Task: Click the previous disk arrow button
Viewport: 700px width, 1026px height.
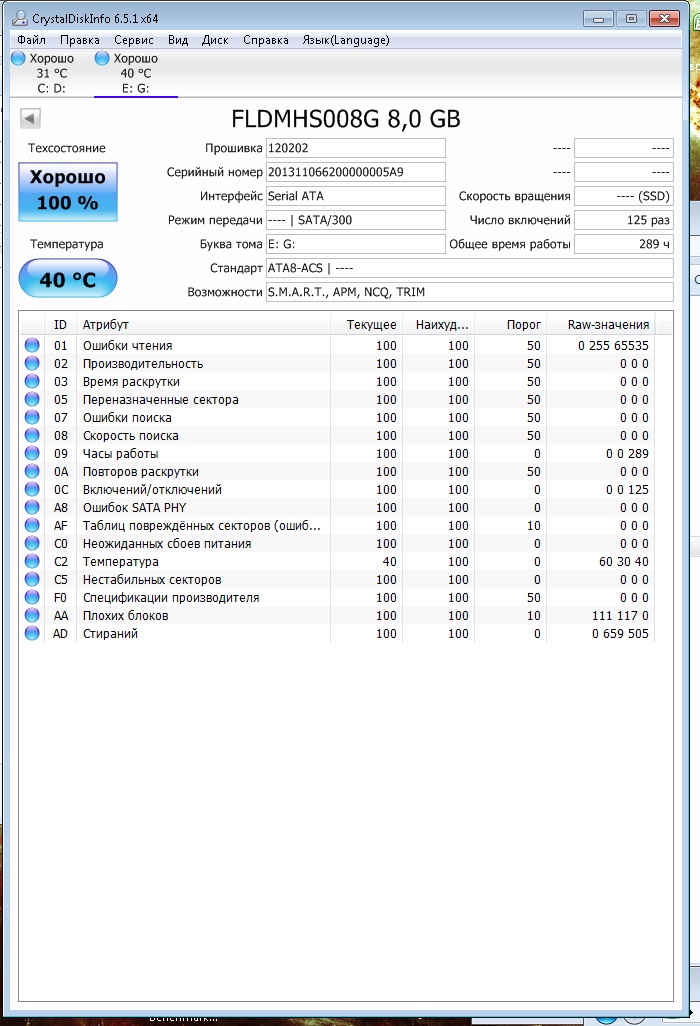Action: (29, 119)
